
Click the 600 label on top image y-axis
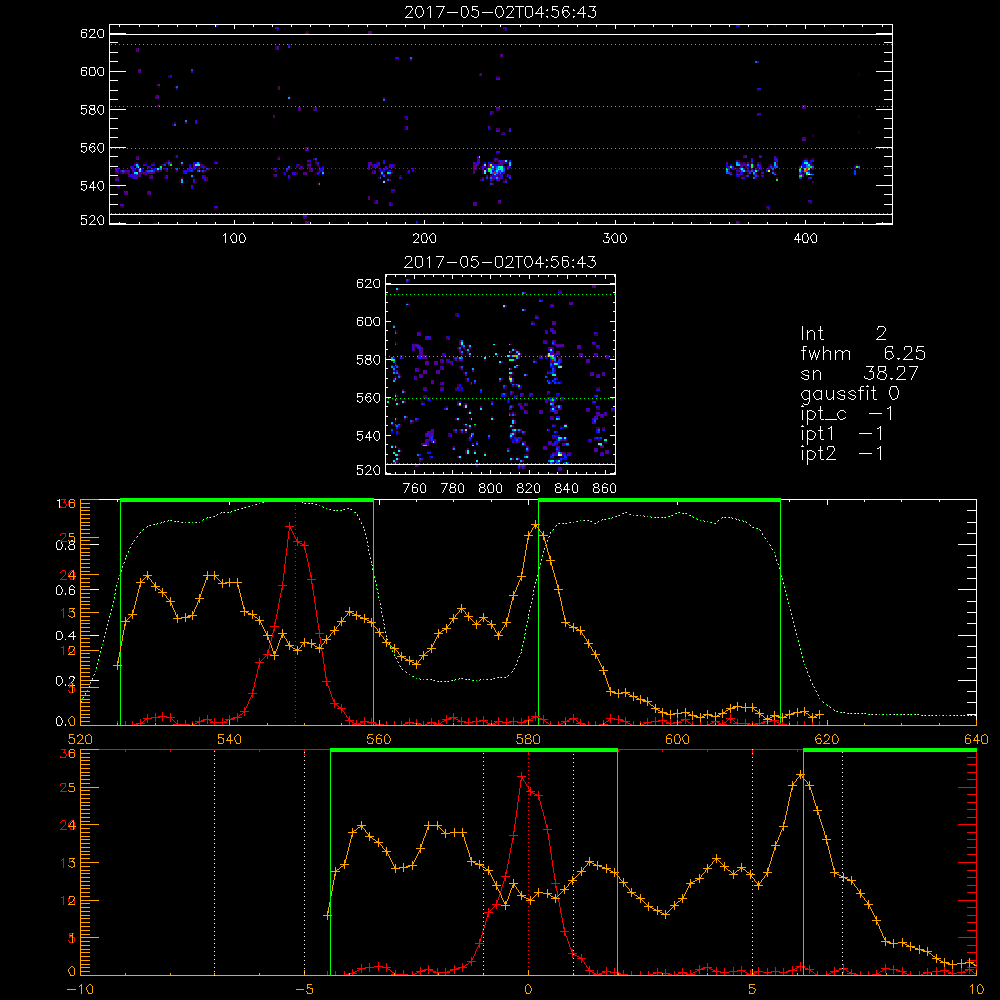coord(92,71)
